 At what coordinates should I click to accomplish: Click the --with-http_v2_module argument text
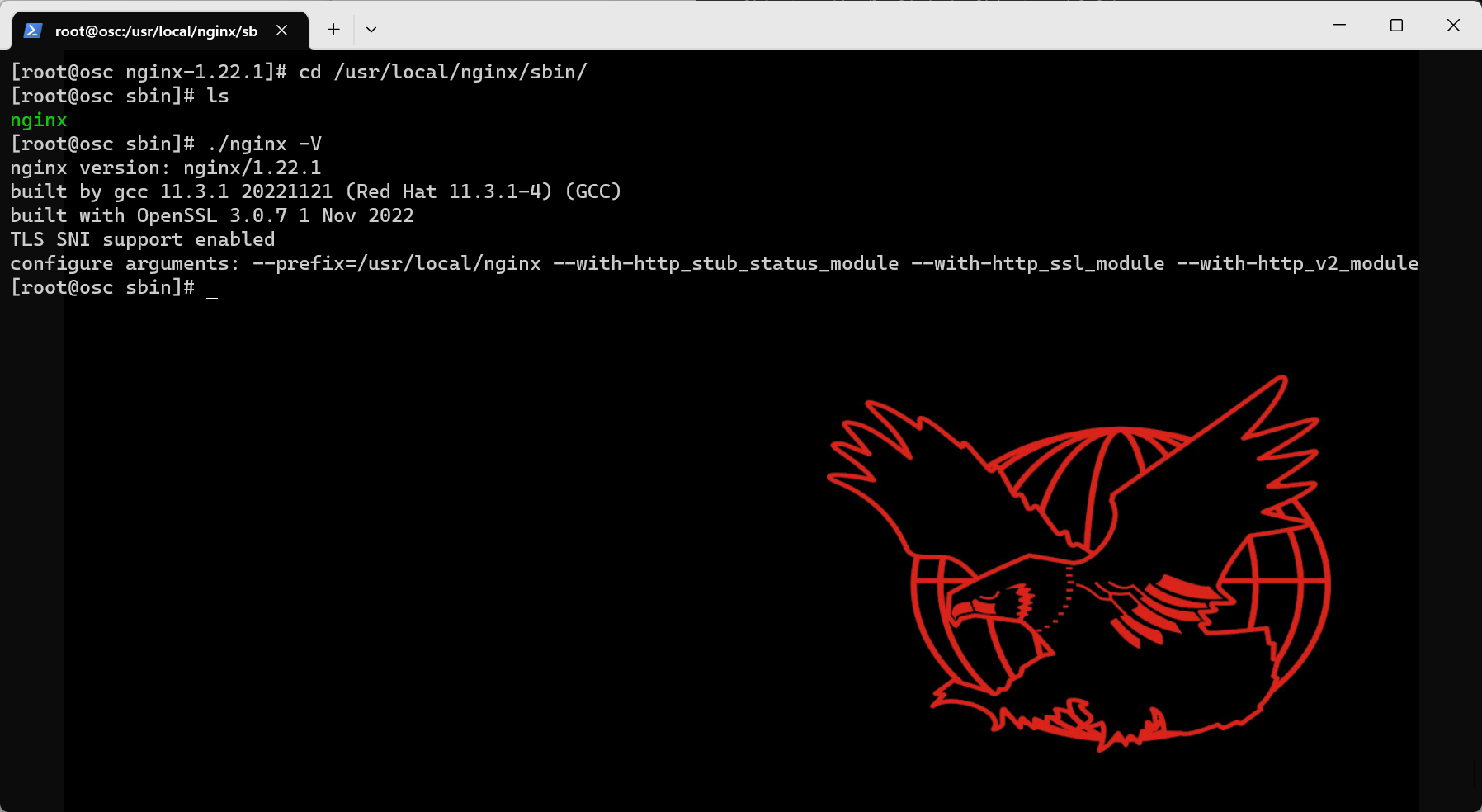point(1297,263)
